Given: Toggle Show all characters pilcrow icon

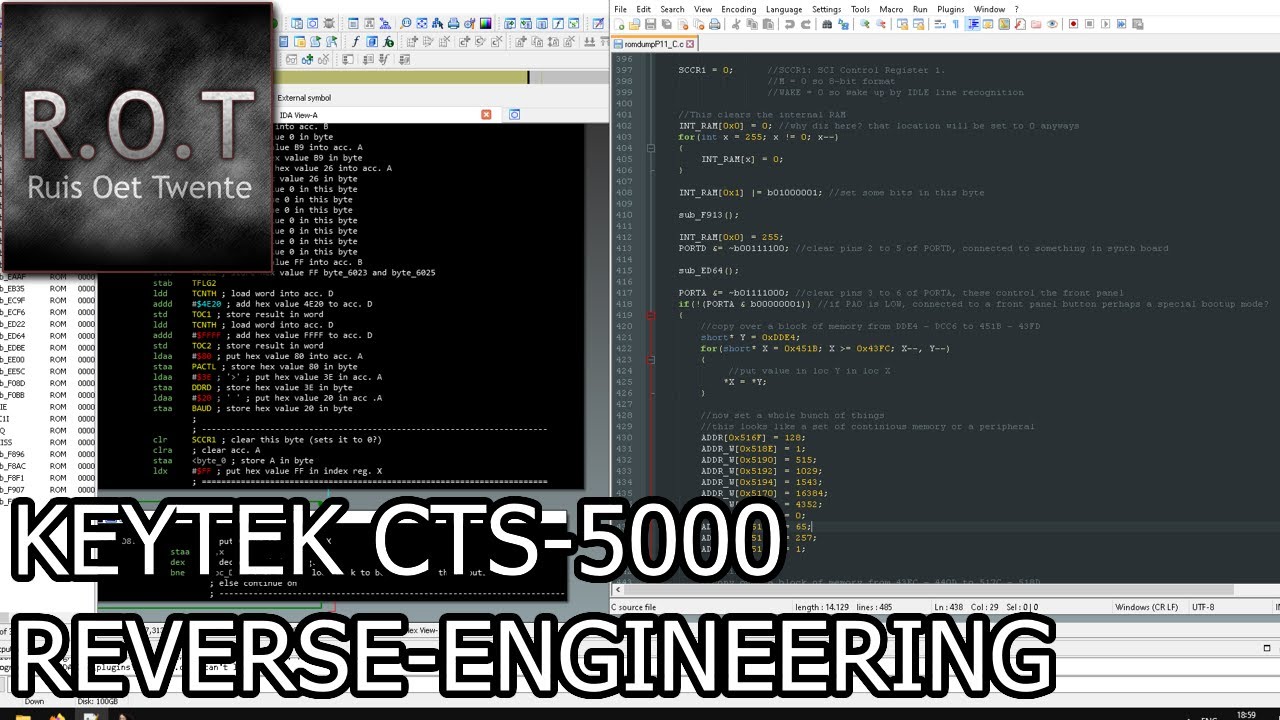Looking at the screenshot, I should 956,23.
